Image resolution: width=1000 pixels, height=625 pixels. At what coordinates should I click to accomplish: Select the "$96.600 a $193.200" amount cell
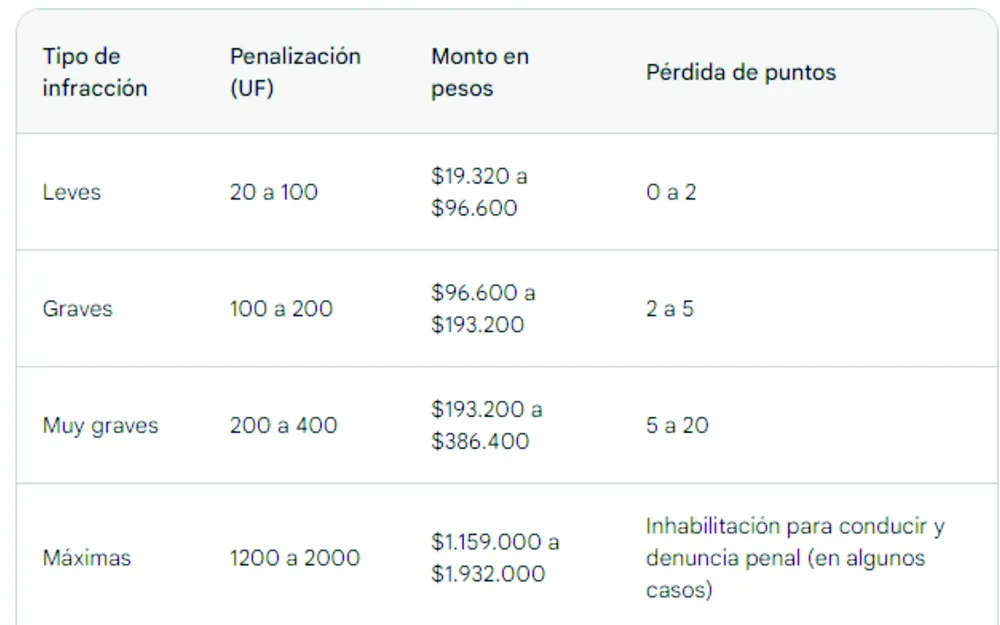(483, 309)
